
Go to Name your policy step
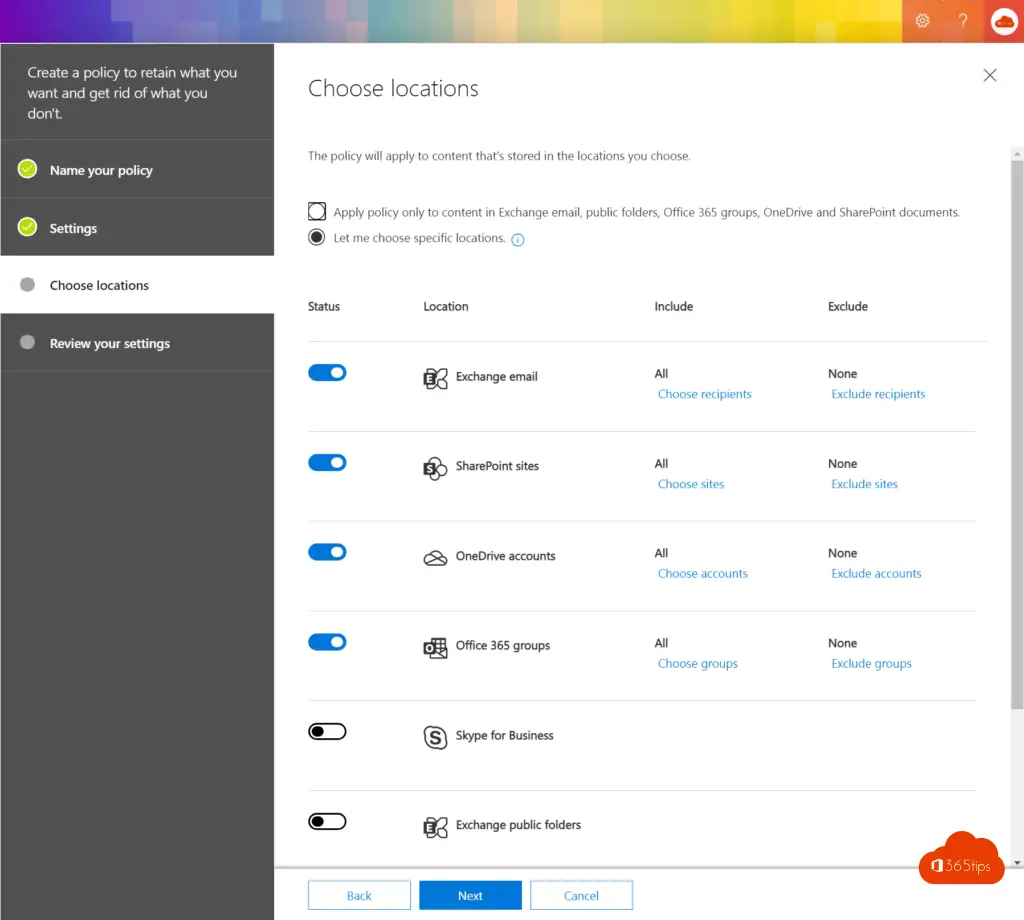point(101,170)
